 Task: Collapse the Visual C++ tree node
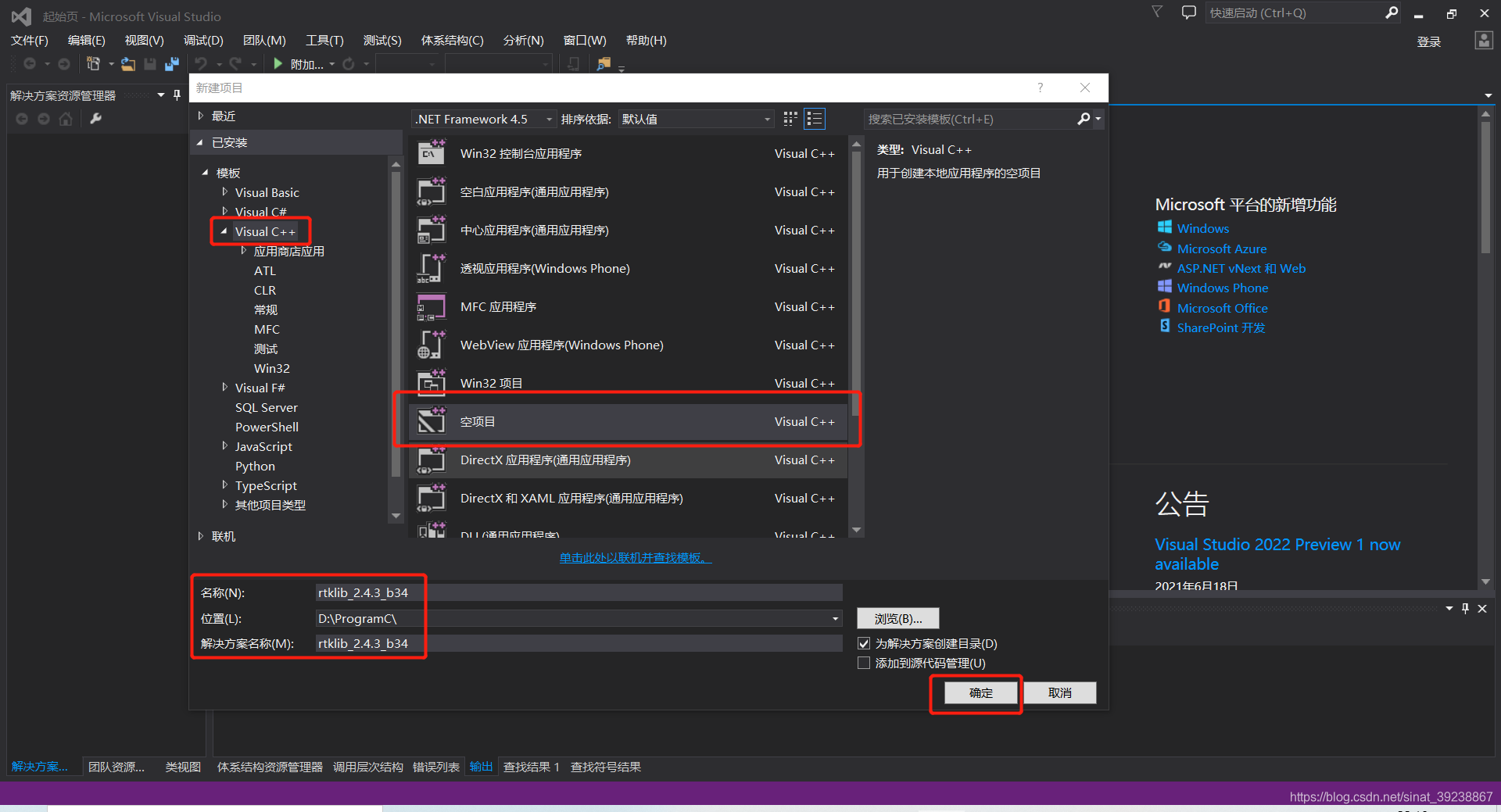(x=224, y=231)
